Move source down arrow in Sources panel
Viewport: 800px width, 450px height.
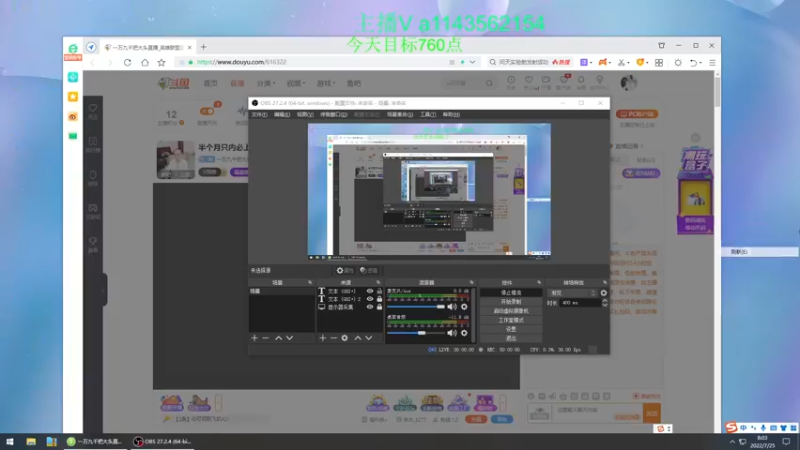(368, 338)
